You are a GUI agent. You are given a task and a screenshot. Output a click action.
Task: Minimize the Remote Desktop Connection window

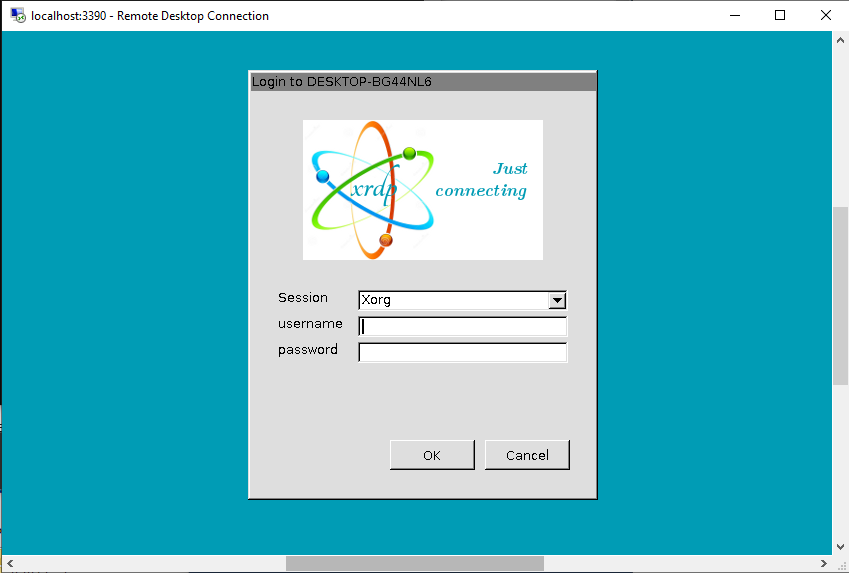pos(735,15)
